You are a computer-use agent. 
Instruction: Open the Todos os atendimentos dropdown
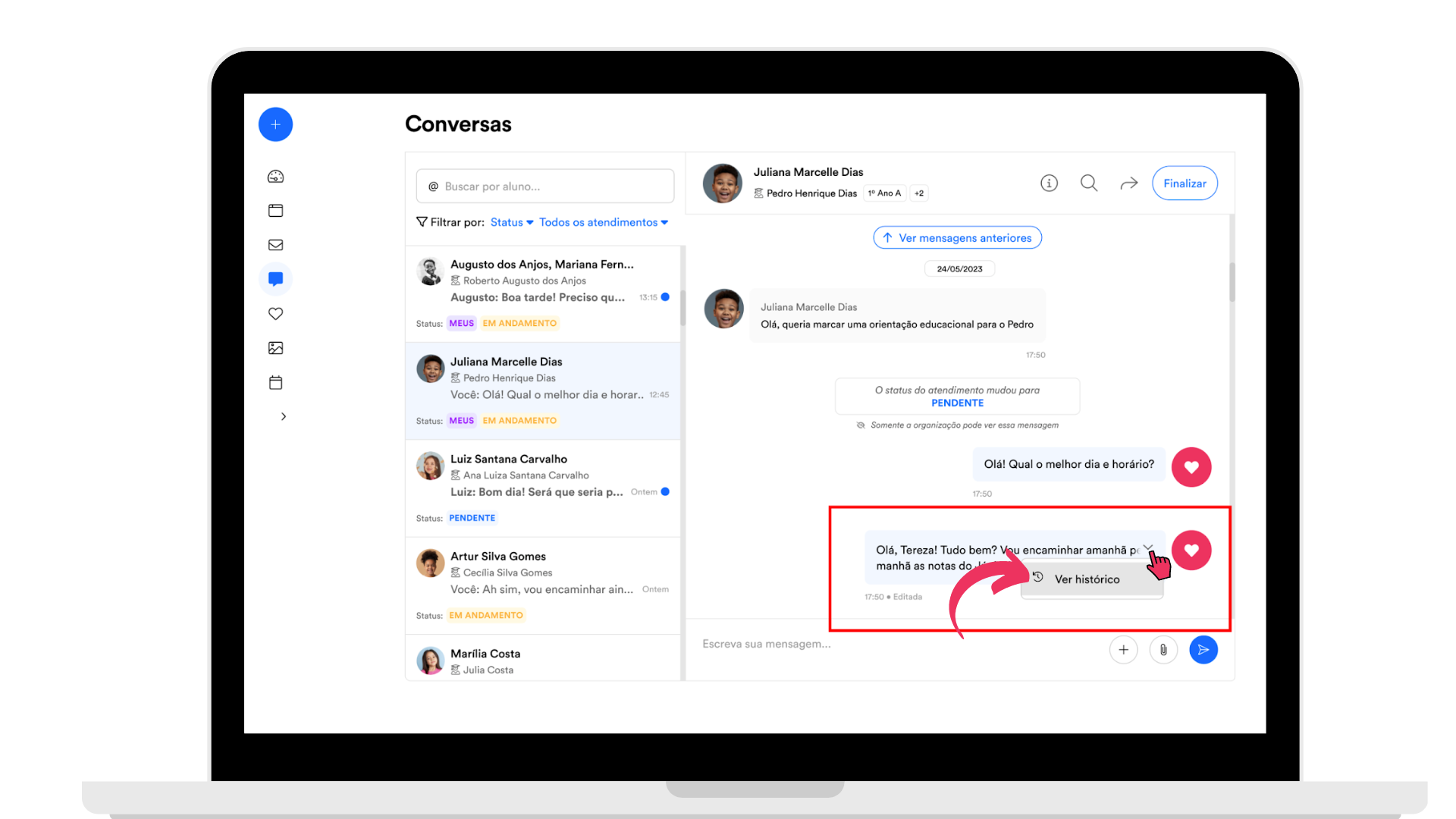(604, 222)
